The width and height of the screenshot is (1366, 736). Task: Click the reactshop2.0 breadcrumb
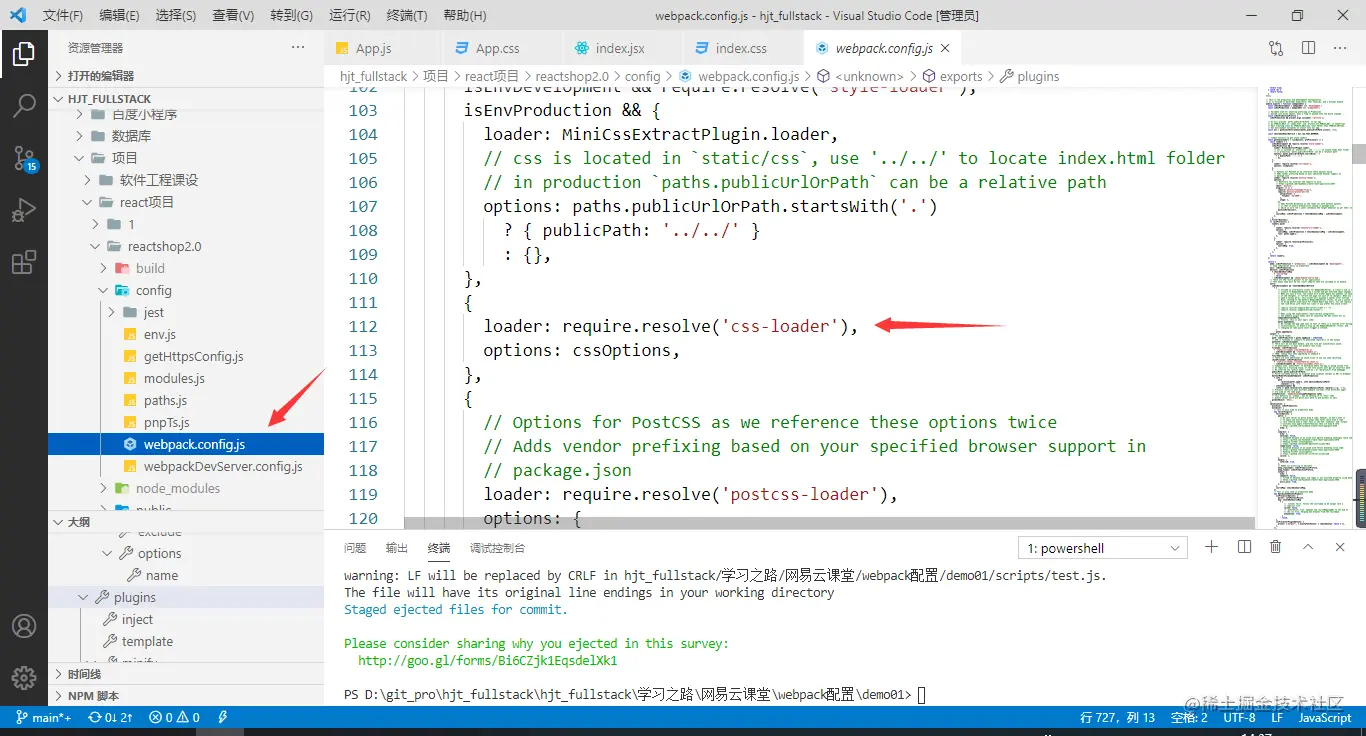coord(572,76)
